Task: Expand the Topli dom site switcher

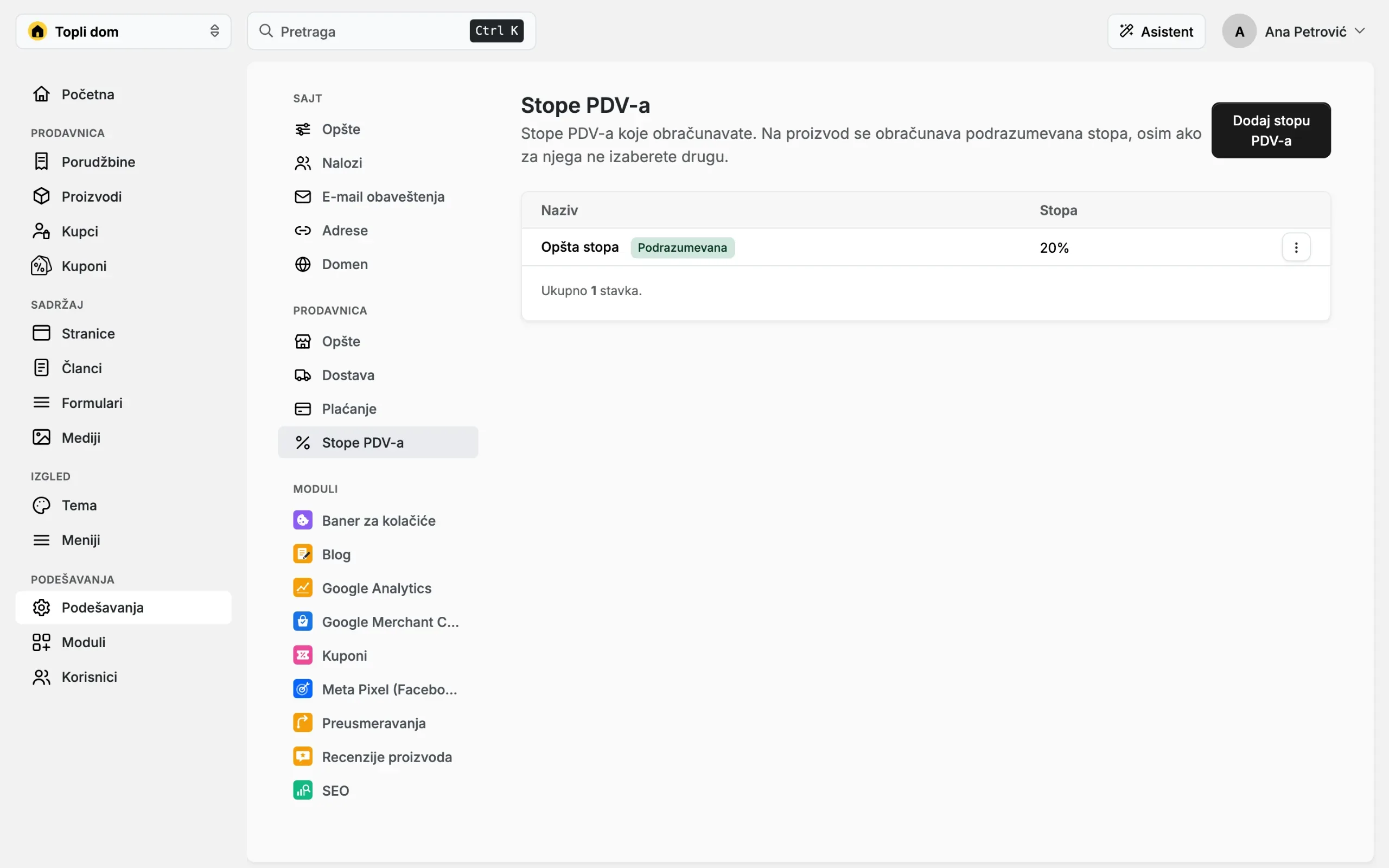Action: point(123,31)
